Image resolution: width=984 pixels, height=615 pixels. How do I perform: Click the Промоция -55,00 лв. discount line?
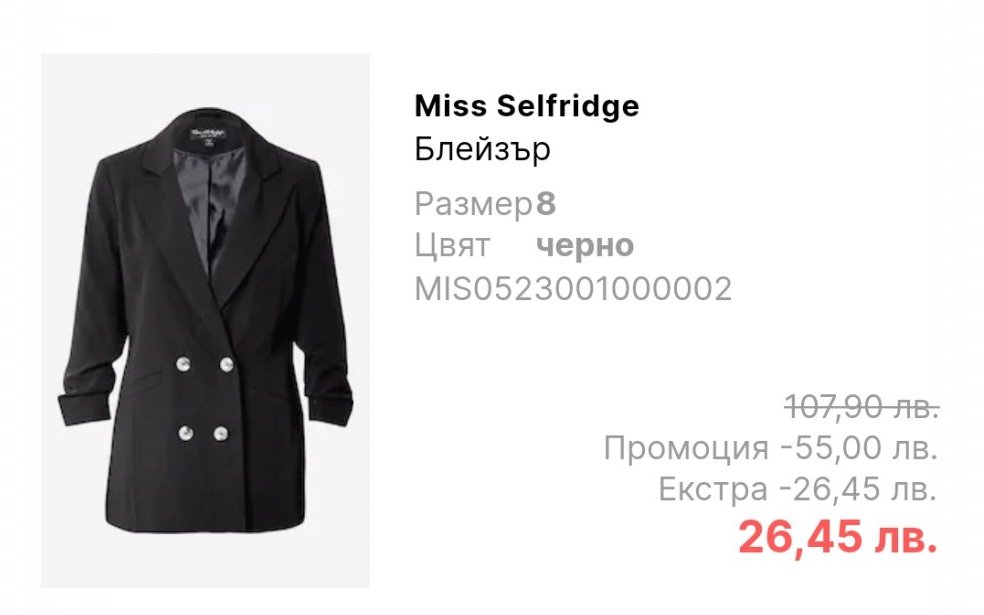point(771,447)
